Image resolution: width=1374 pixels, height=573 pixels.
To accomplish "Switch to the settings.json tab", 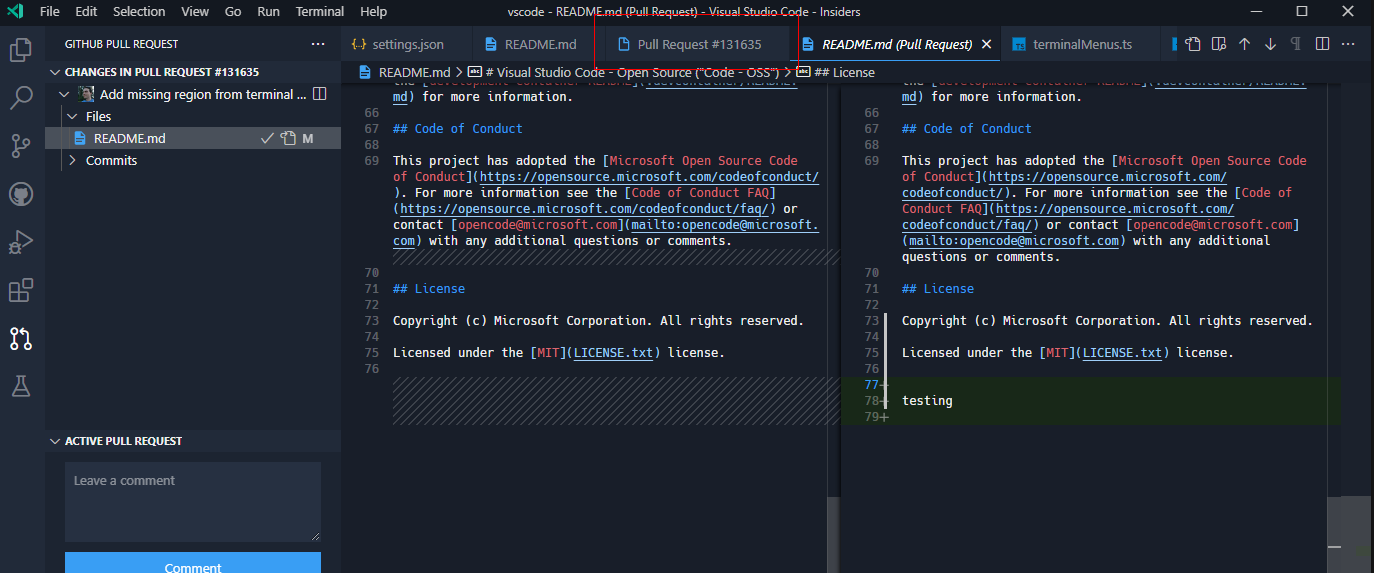I will (407, 44).
